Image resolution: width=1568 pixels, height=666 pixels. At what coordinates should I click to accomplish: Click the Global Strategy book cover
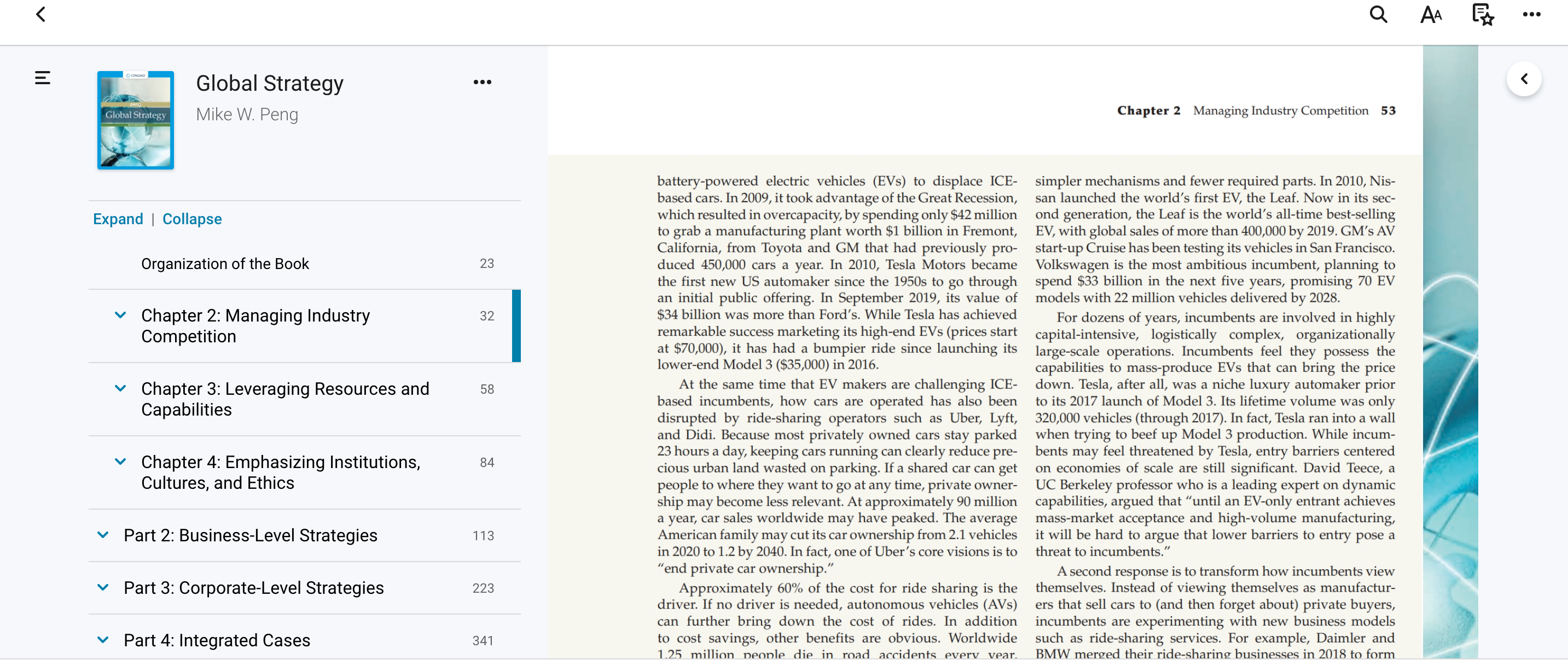136,120
